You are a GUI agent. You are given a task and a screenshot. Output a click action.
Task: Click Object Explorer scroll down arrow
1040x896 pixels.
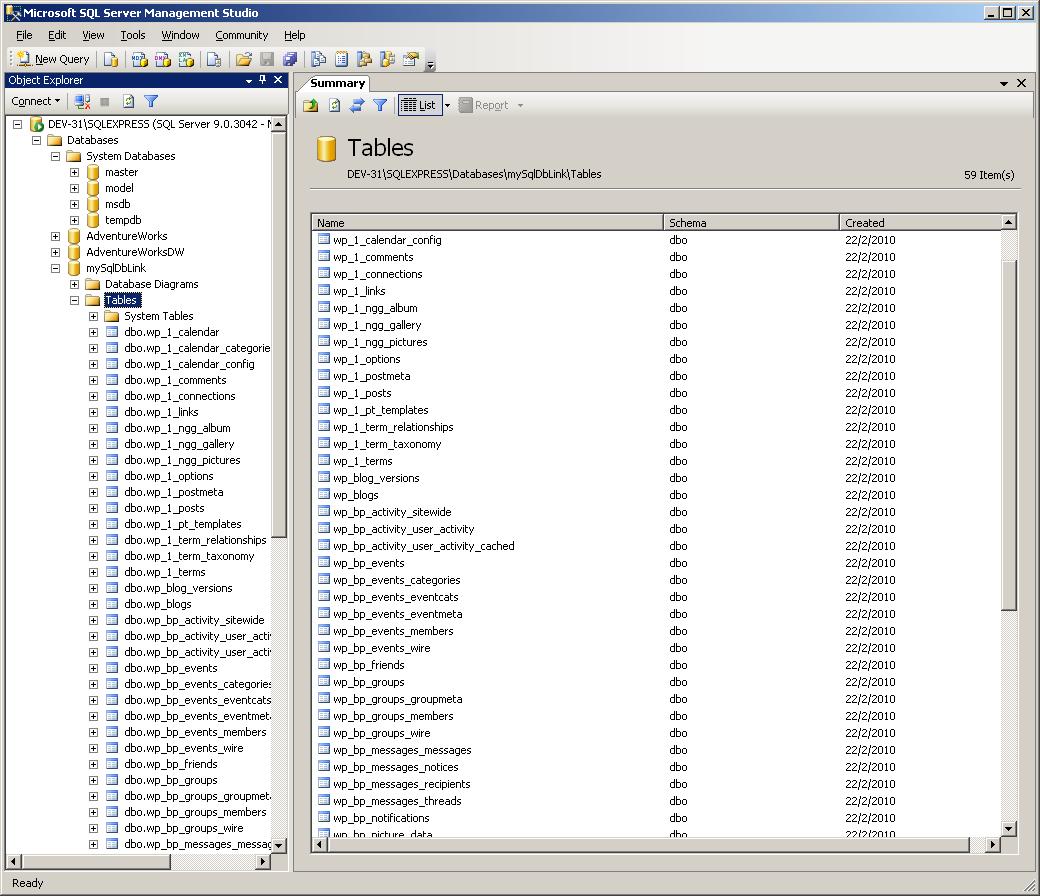[279, 846]
